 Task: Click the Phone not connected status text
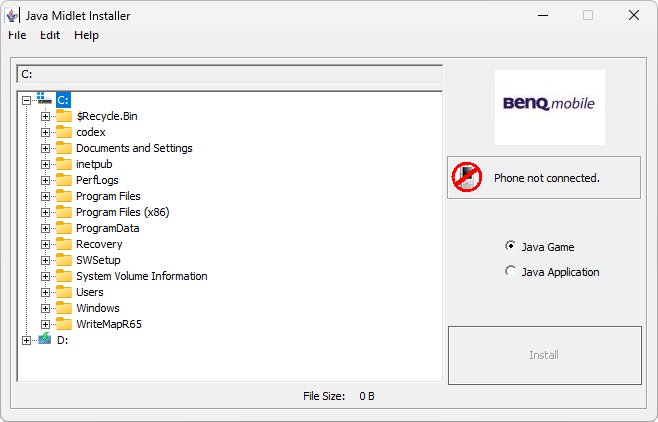(547, 178)
